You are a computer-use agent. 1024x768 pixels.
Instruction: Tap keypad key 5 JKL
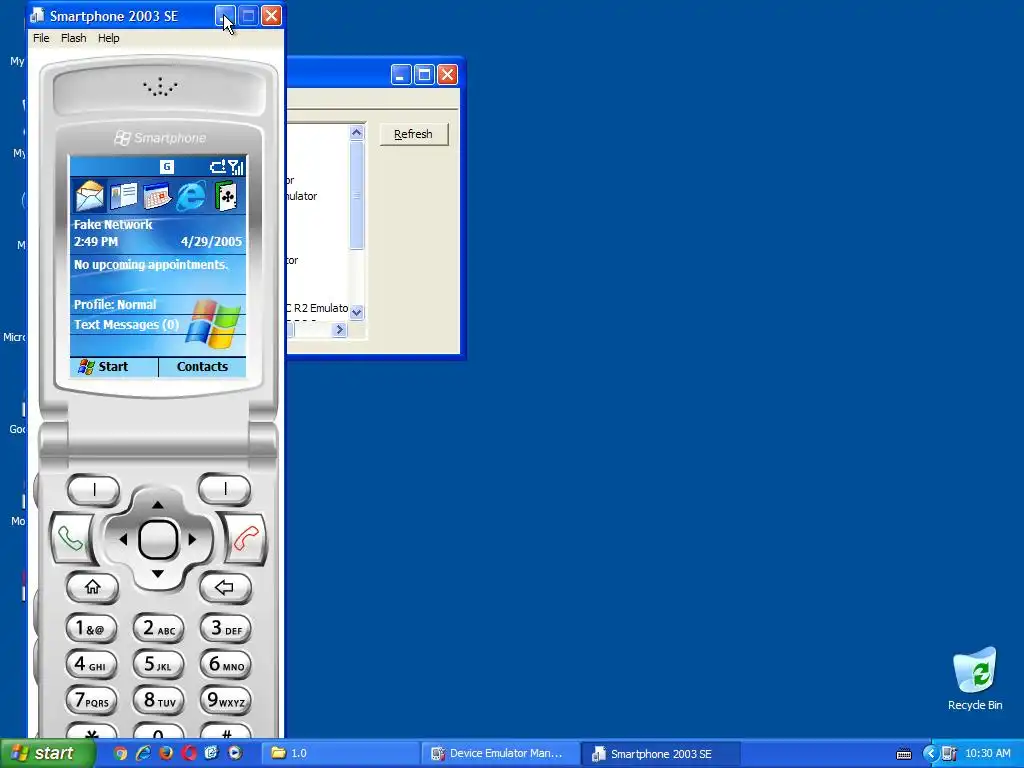point(159,665)
